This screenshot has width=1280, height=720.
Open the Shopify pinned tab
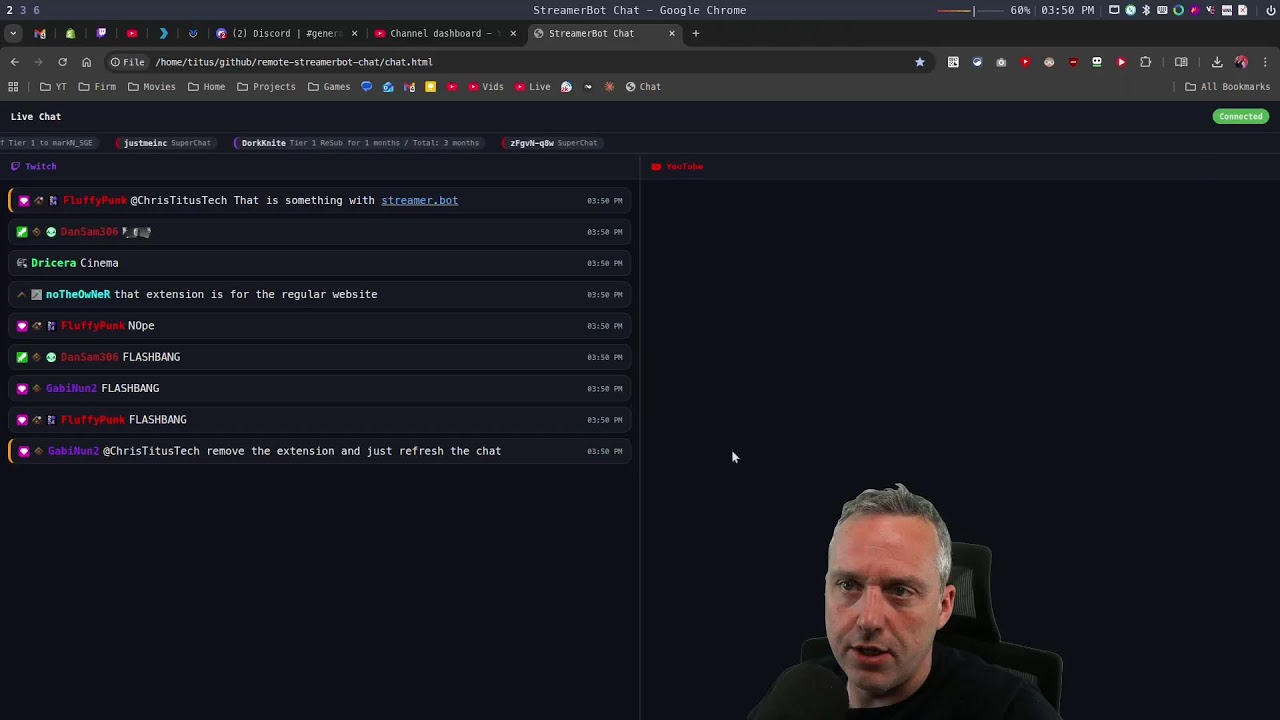click(x=70, y=33)
